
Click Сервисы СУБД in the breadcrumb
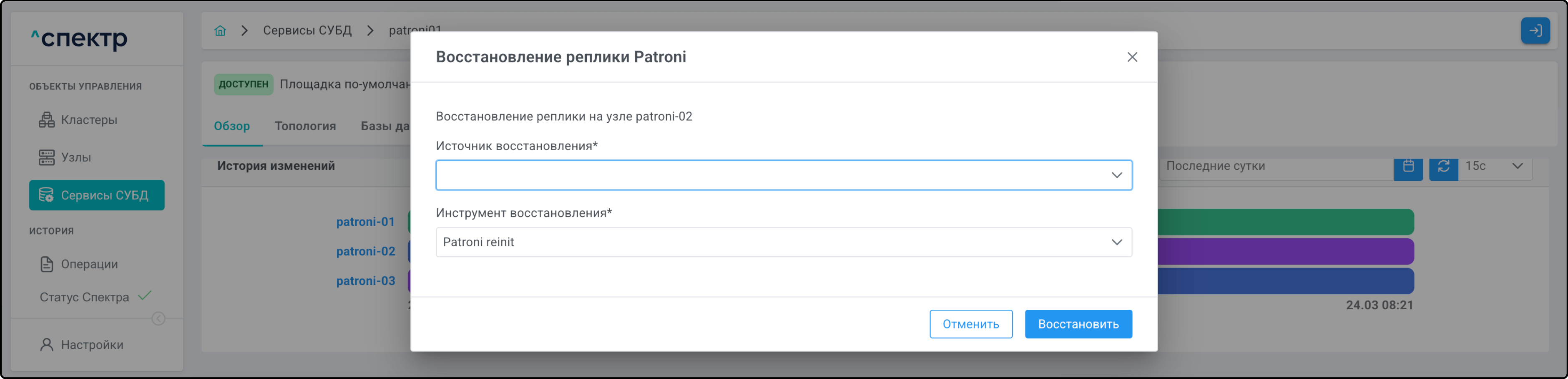pyautogui.click(x=307, y=30)
